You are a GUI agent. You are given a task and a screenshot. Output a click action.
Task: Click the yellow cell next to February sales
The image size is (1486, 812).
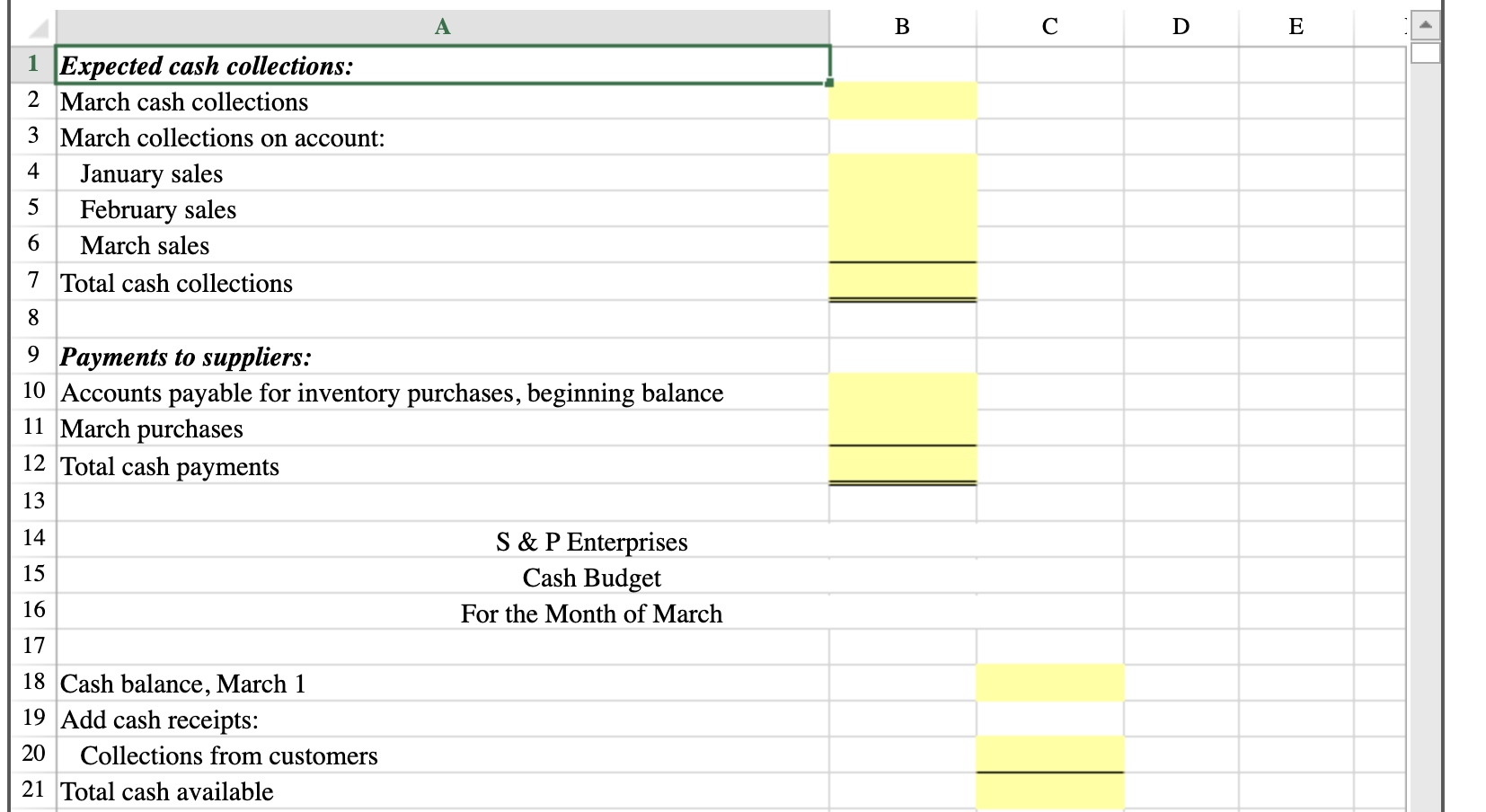coord(901,209)
